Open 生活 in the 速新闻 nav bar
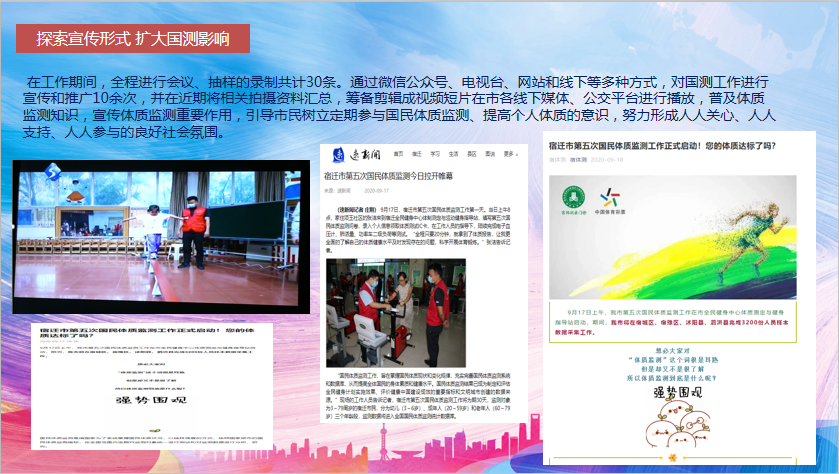This screenshot has width=839, height=474. [453, 154]
